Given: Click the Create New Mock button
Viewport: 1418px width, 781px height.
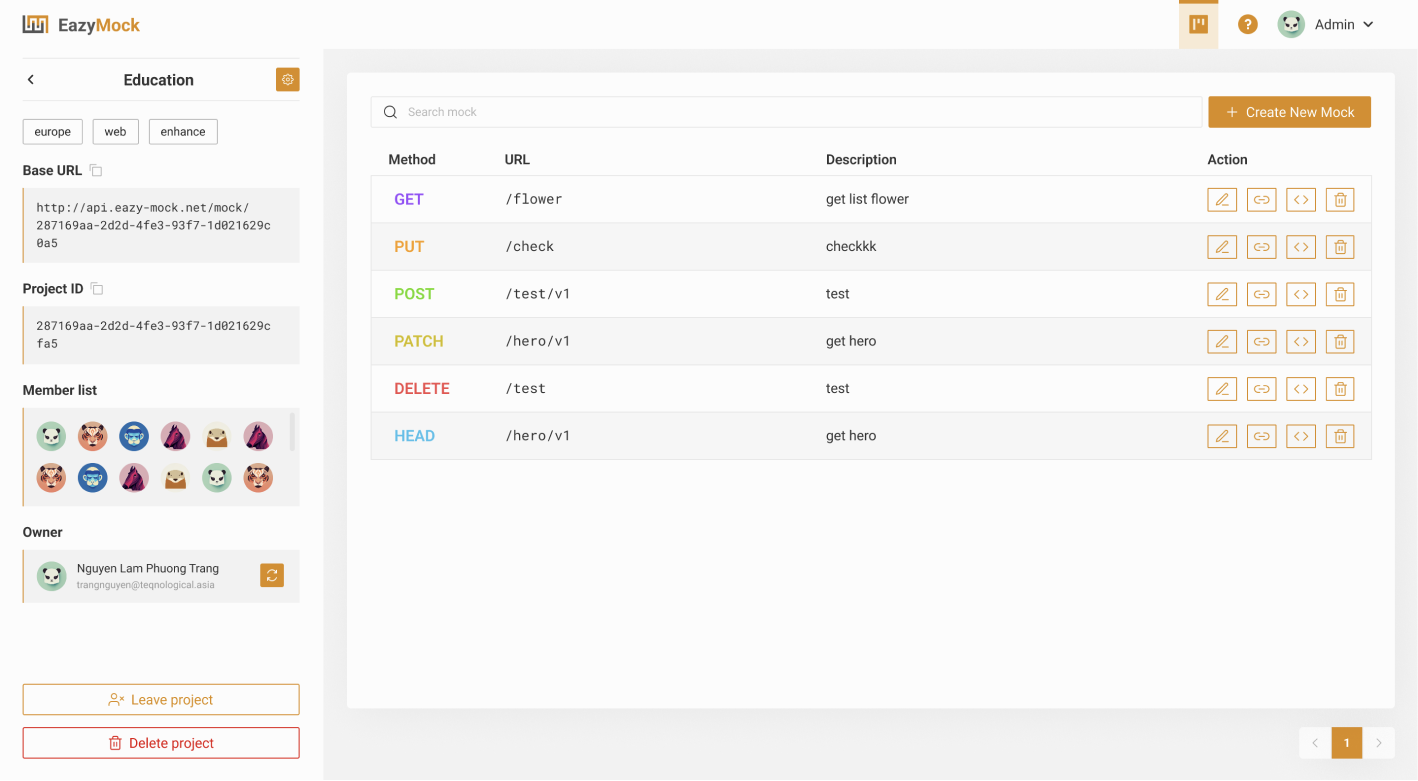Looking at the screenshot, I should (x=1289, y=112).
